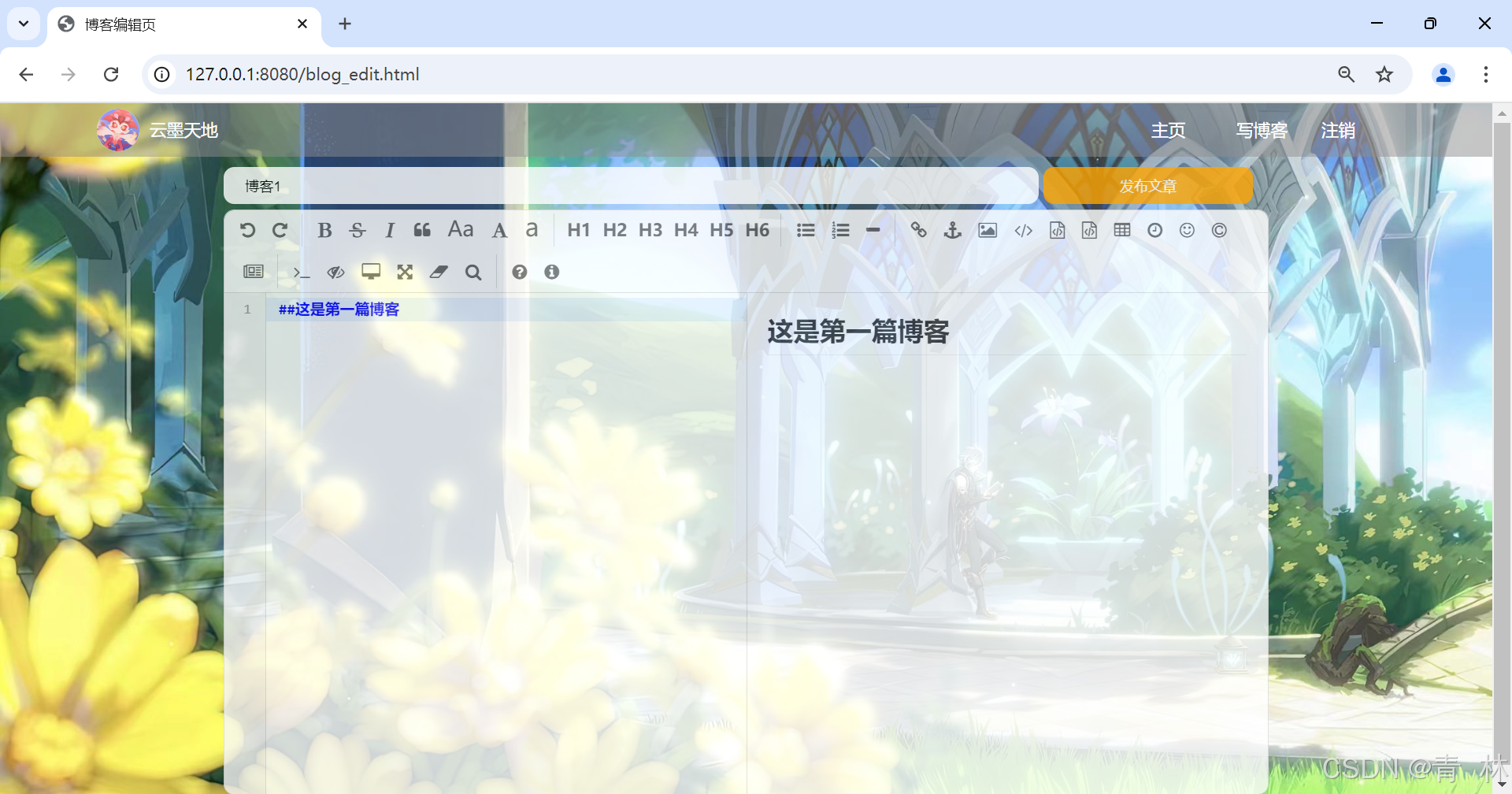1512x794 pixels.
Task: Clear the editor with eraser icon
Action: [439, 272]
